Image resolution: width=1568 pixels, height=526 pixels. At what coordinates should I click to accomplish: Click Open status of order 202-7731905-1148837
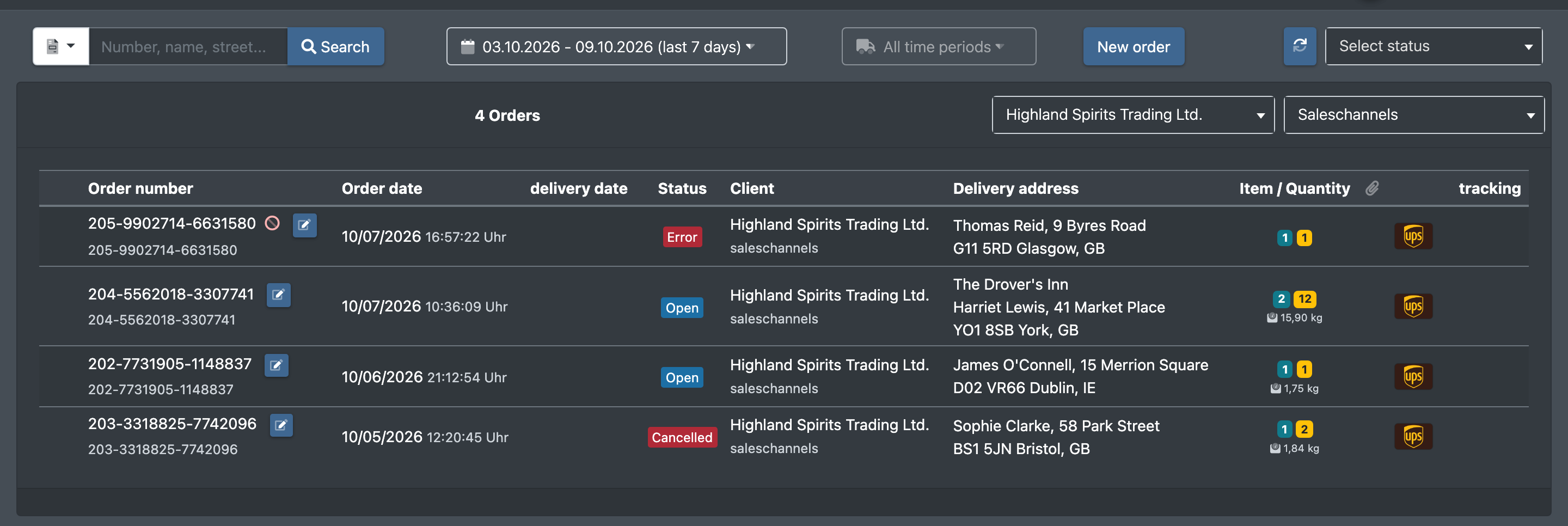[682, 377]
